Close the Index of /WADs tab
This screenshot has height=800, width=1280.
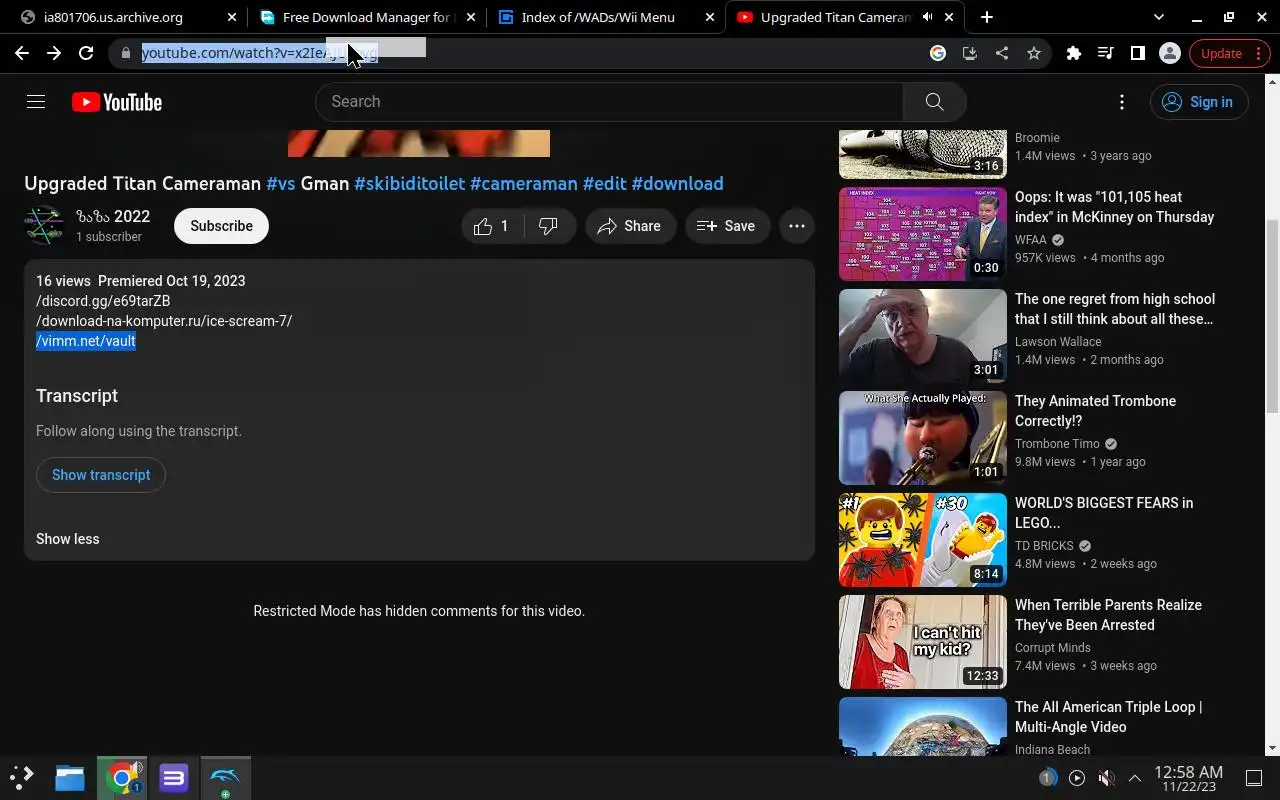point(710,17)
